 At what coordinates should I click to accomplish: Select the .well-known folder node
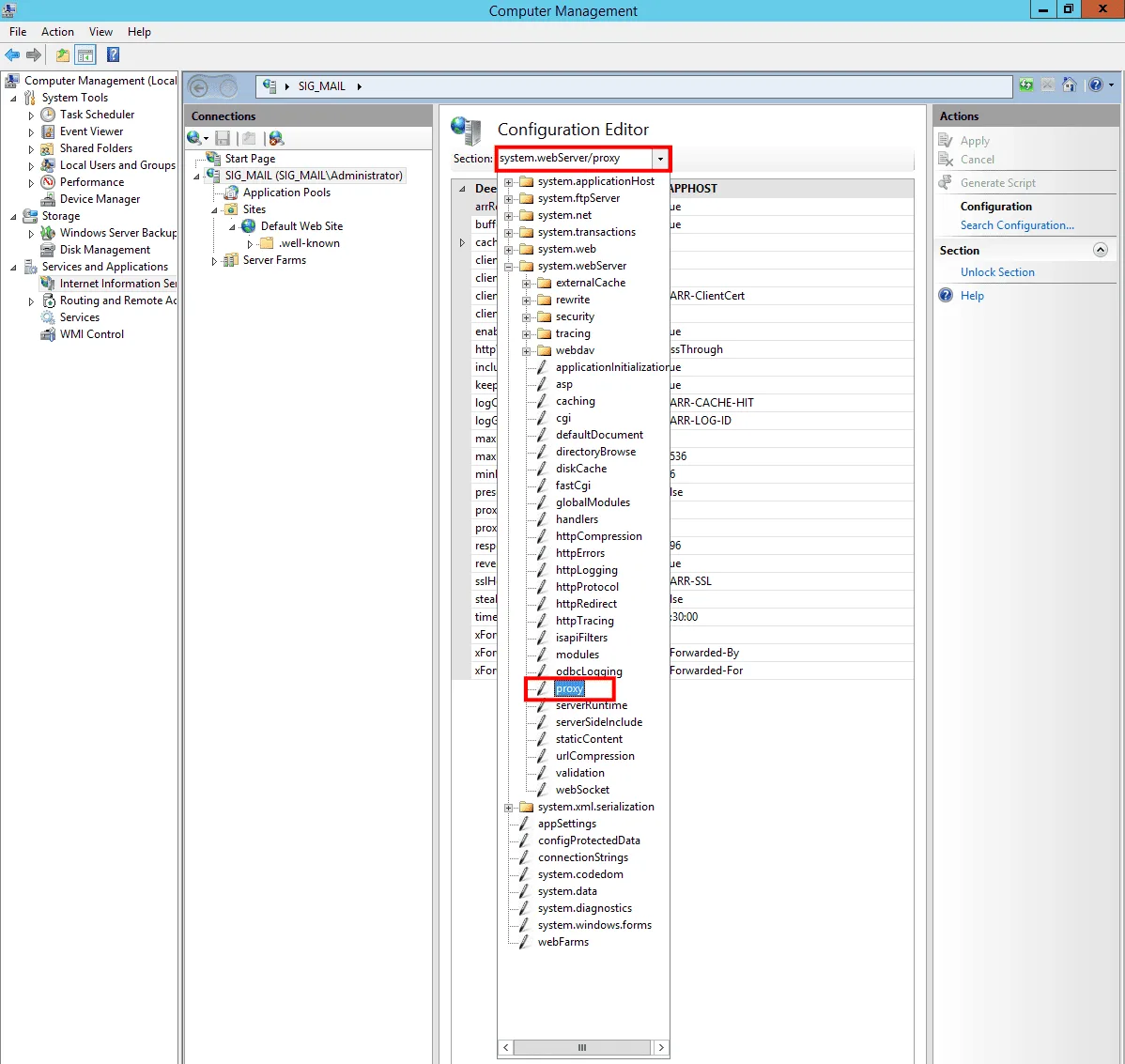[309, 243]
